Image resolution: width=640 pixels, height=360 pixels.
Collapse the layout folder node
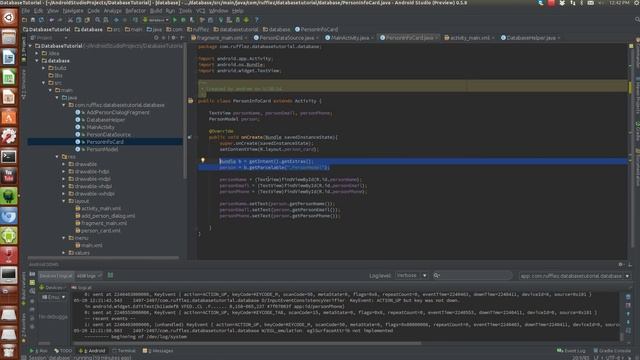[x=64, y=201]
